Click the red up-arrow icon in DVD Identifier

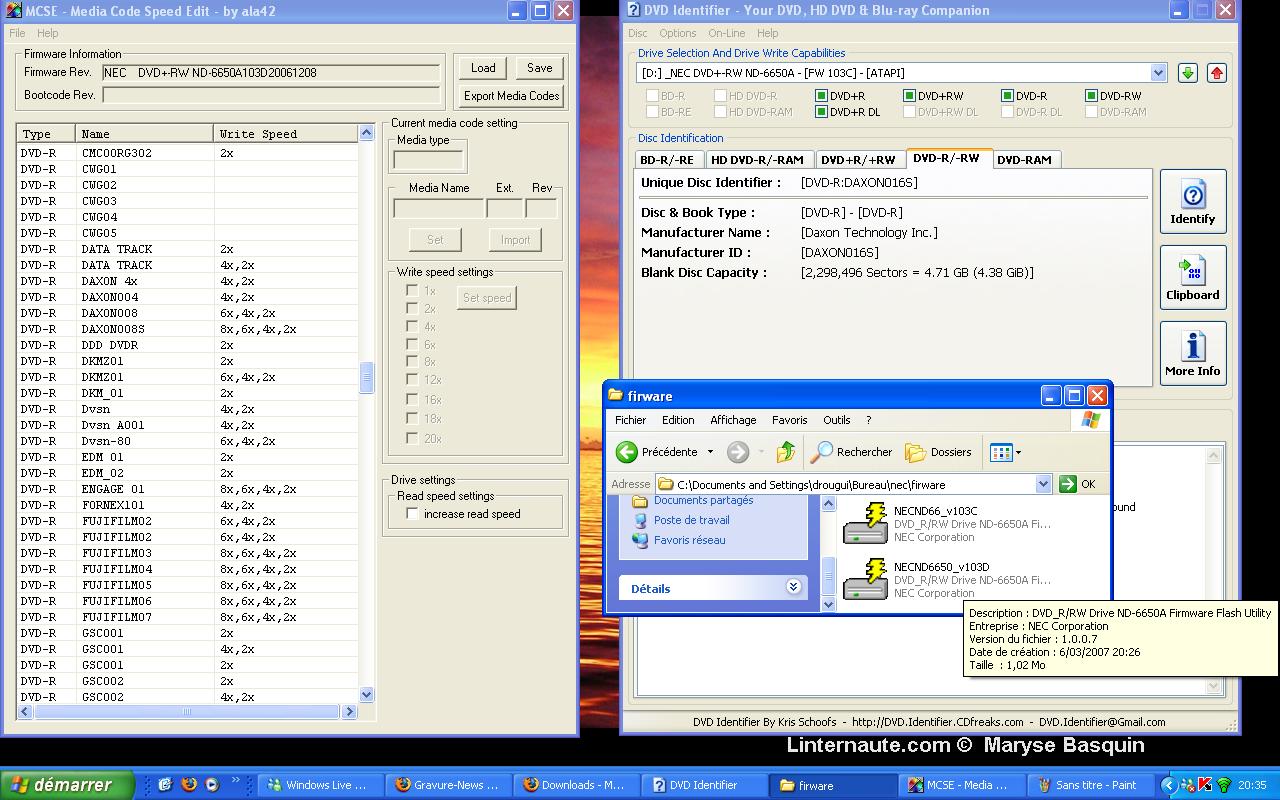(x=1216, y=73)
